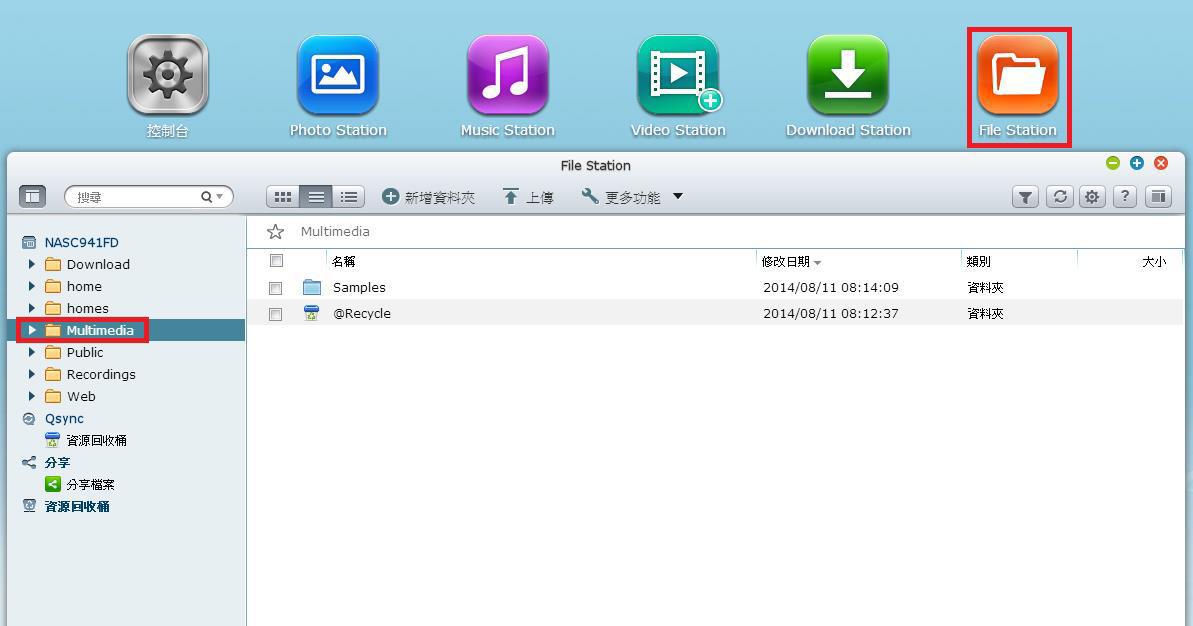Screen dimensions: 1193x626
Task: Minimize the File Station window
Action: coord(1113,163)
